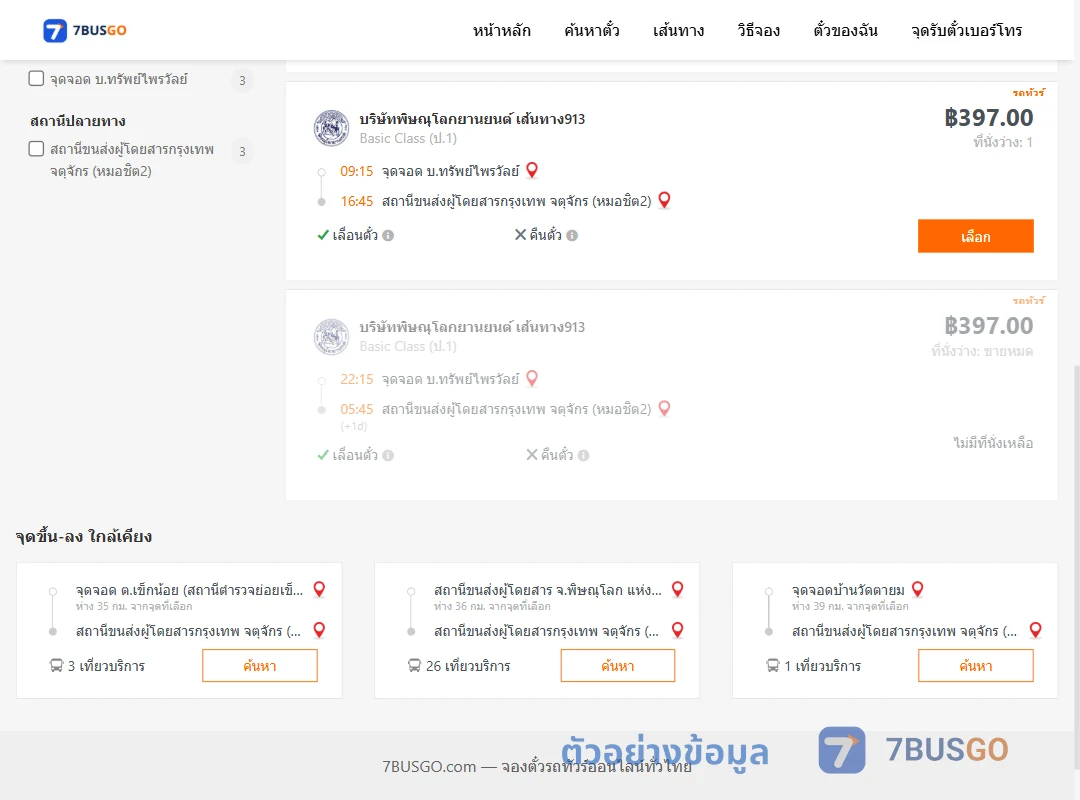The width and height of the screenshot is (1080, 800).
Task: Click the ที่นั่งว่าง: ขายหมด status text
Action: [x=982, y=351]
